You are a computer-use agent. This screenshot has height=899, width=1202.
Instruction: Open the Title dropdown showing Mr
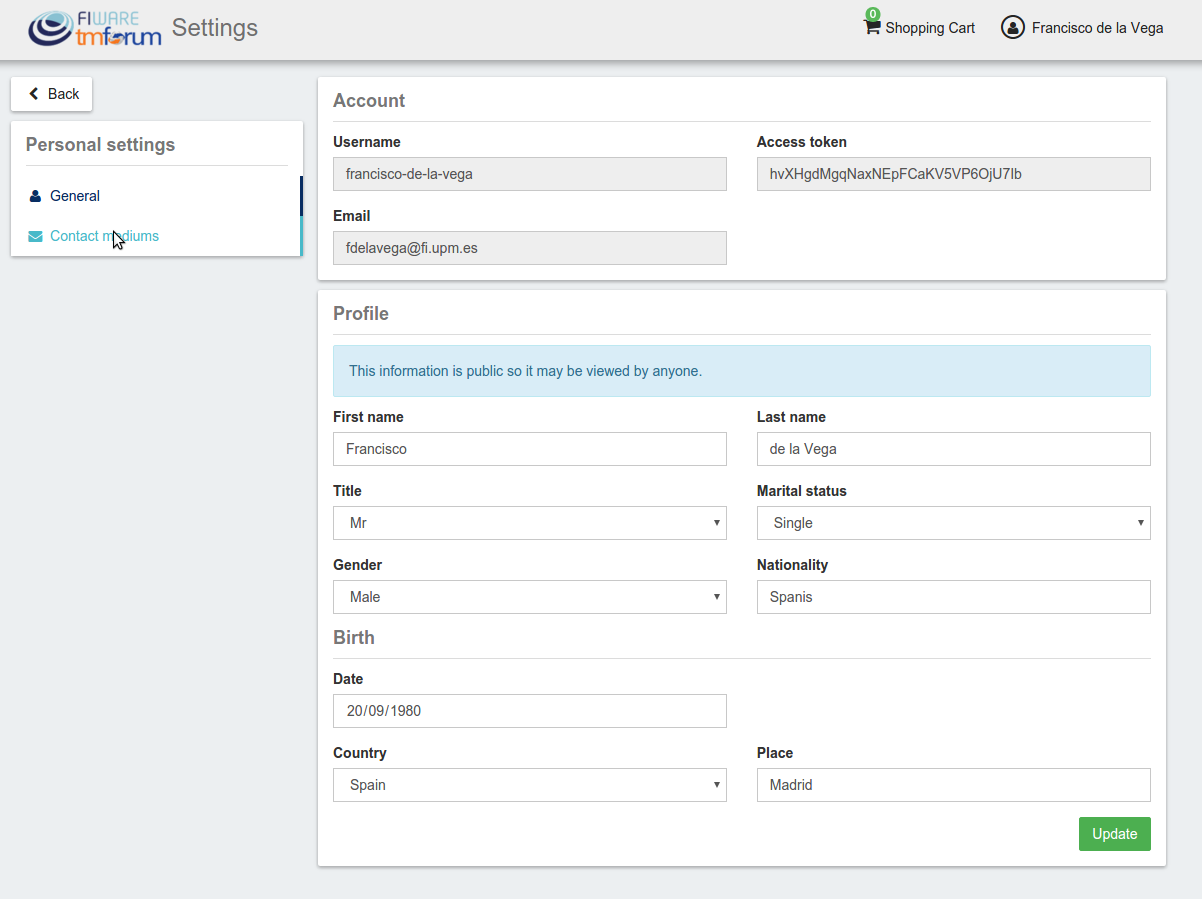(530, 523)
